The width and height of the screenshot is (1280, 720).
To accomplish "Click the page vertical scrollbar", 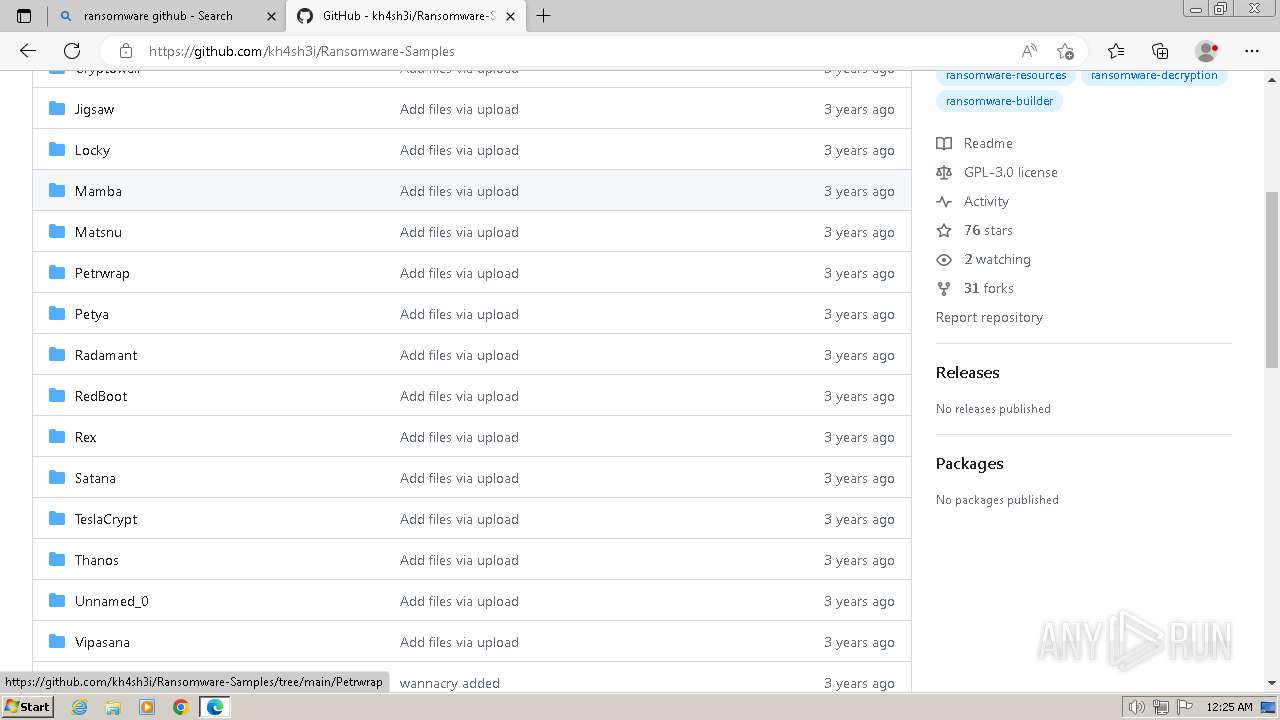I will tap(1272, 278).
